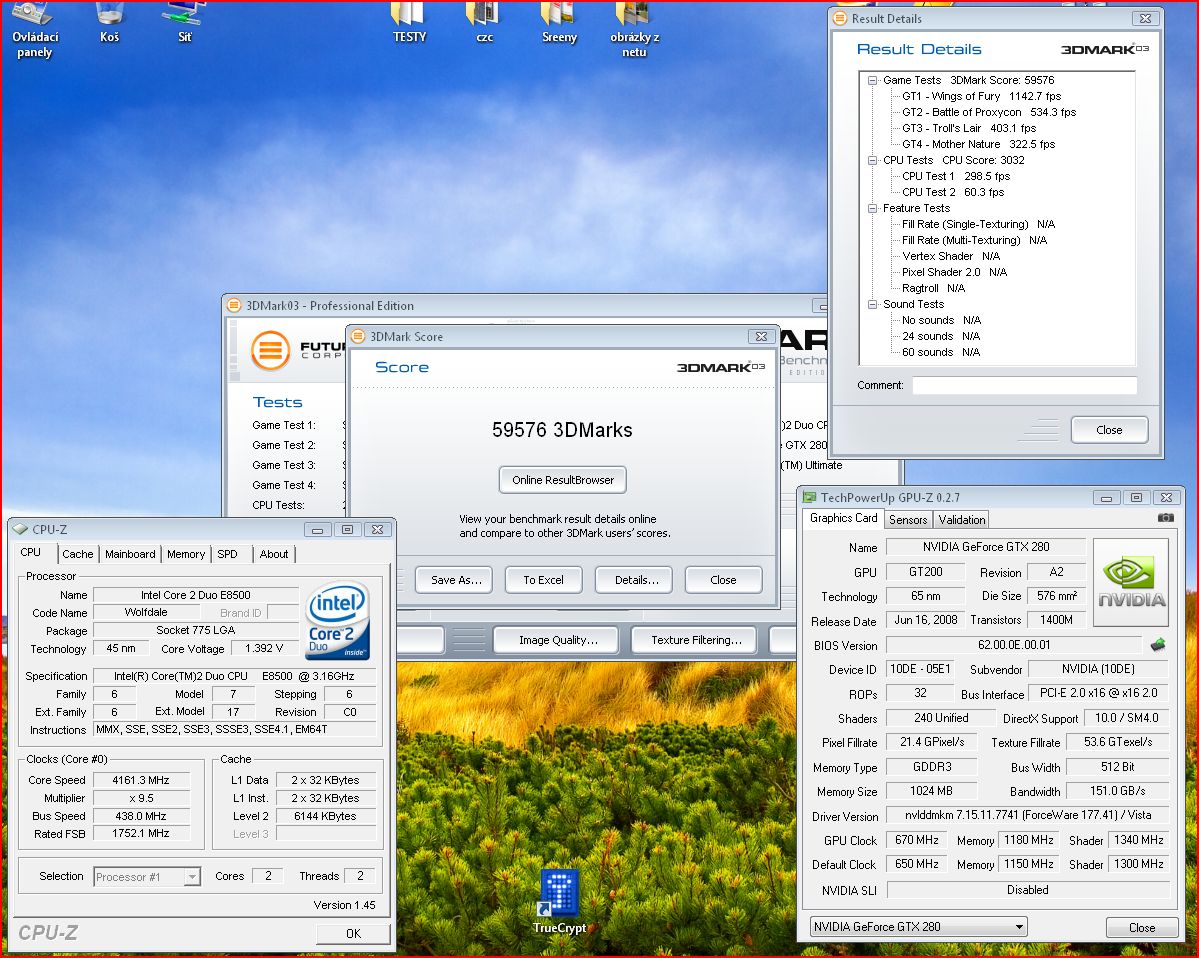1199x958 pixels.
Task: Collapse the CPU Tests tree node
Action: click(872, 160)
